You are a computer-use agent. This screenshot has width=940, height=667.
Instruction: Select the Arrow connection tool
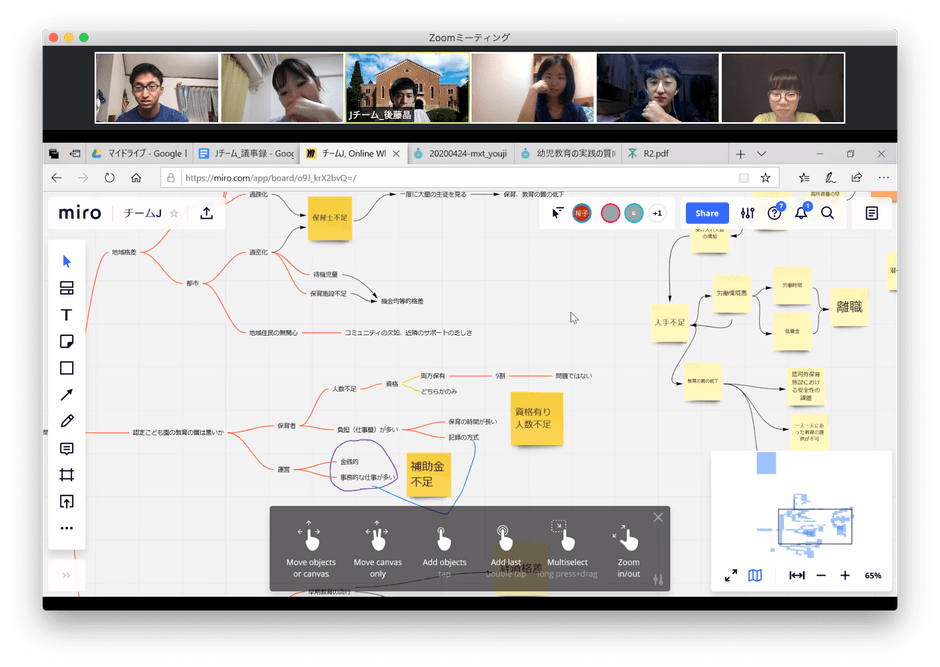pyautogui.click(x=67, y=395)
